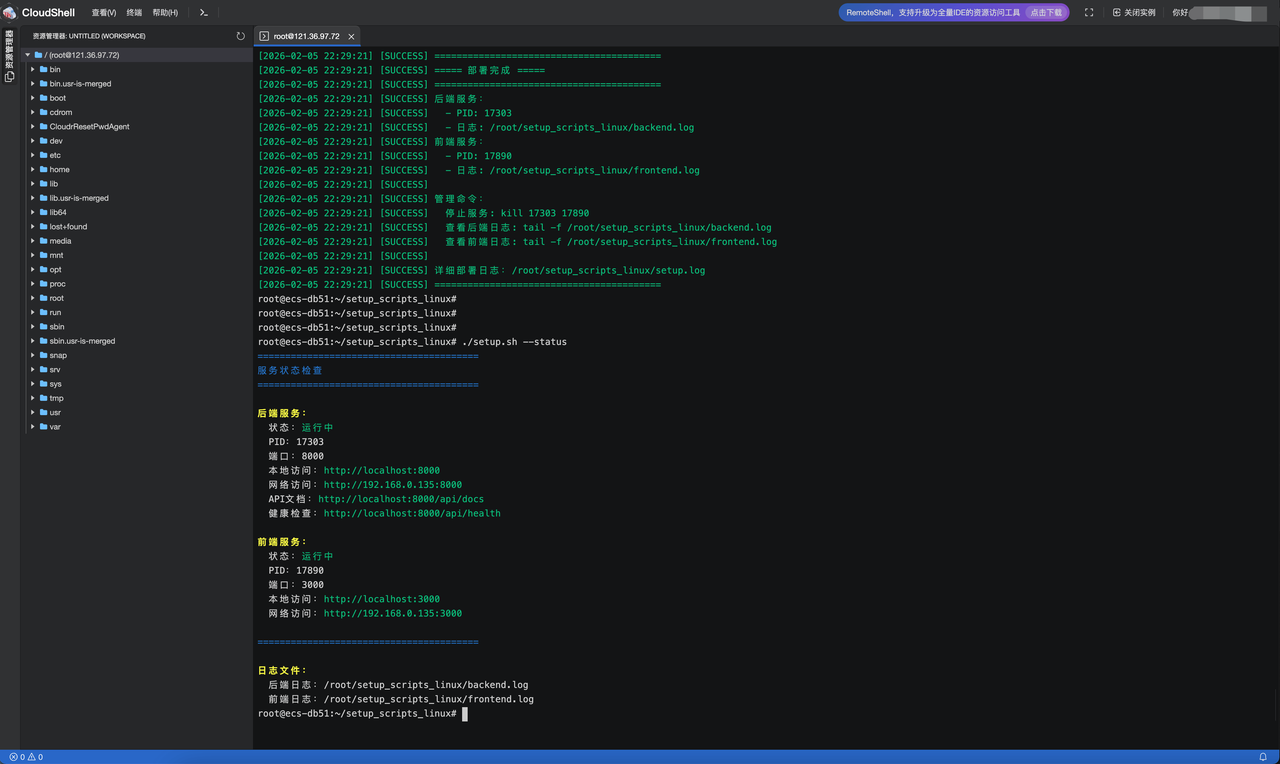Select the root@121.36.97.72 terminal tab
This screenshot has width=1280, height=764.
point(307,36)
